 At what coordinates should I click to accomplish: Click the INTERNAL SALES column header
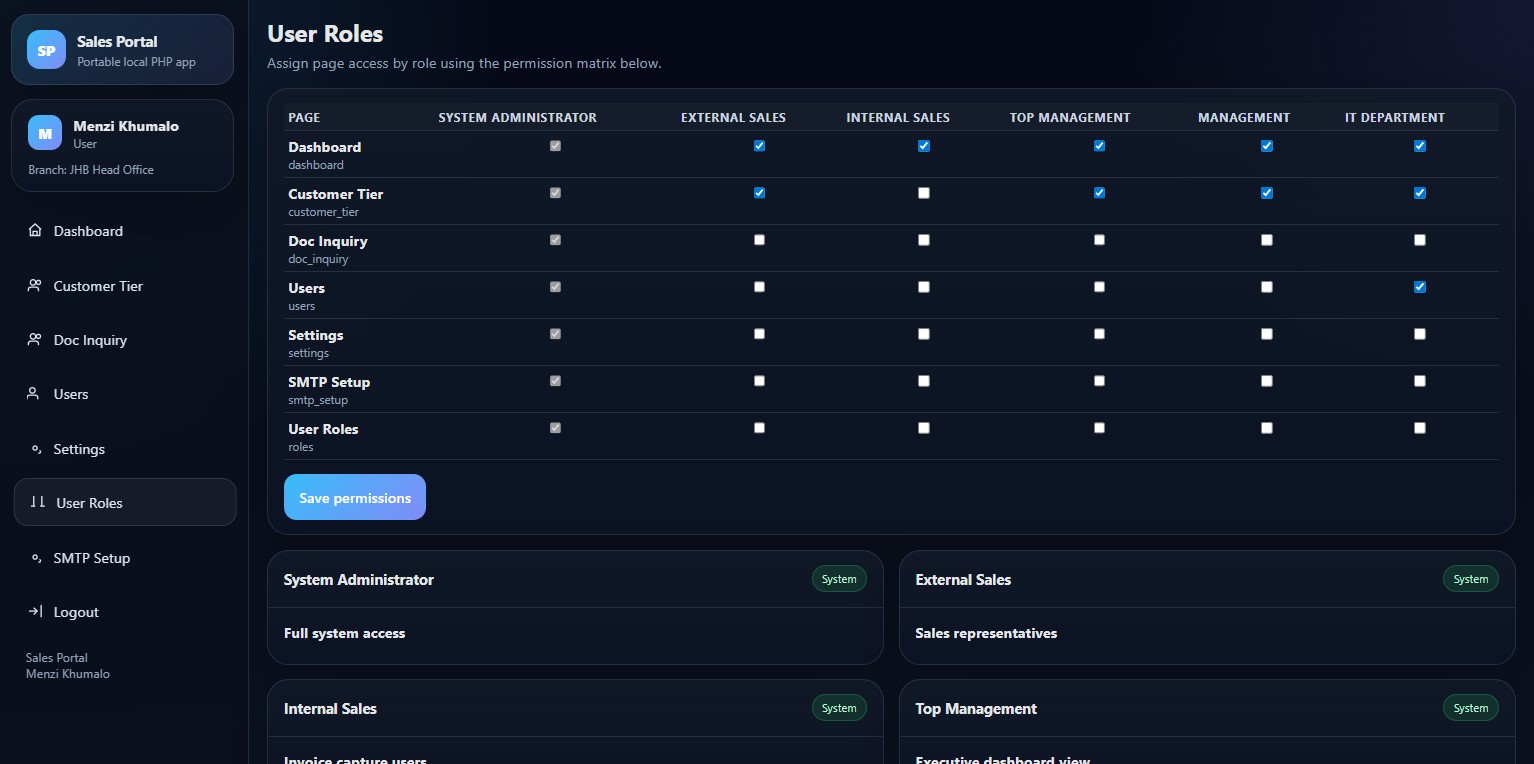(x=898, y=118)
